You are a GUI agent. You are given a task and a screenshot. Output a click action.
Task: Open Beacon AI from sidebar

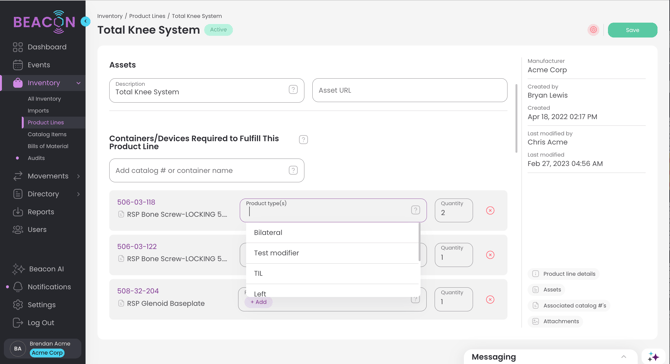46,269
